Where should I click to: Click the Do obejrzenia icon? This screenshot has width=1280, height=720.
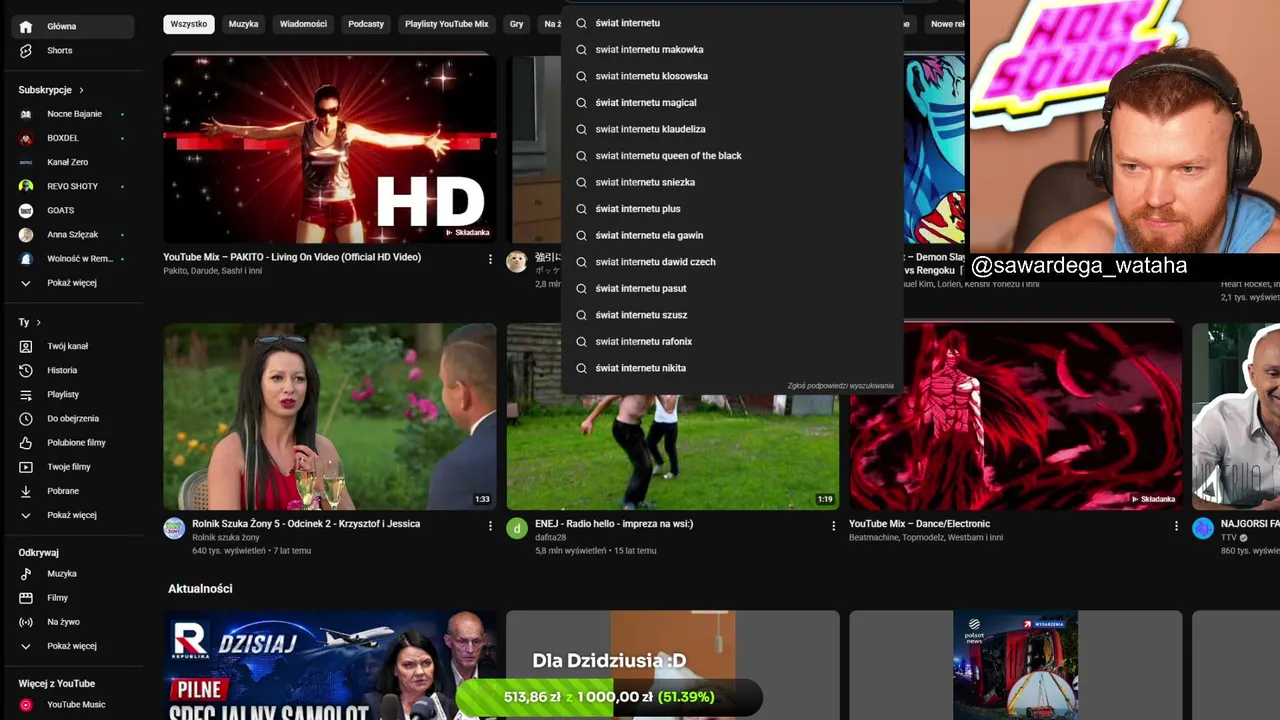pyautogui.click(x=26, y=419)
